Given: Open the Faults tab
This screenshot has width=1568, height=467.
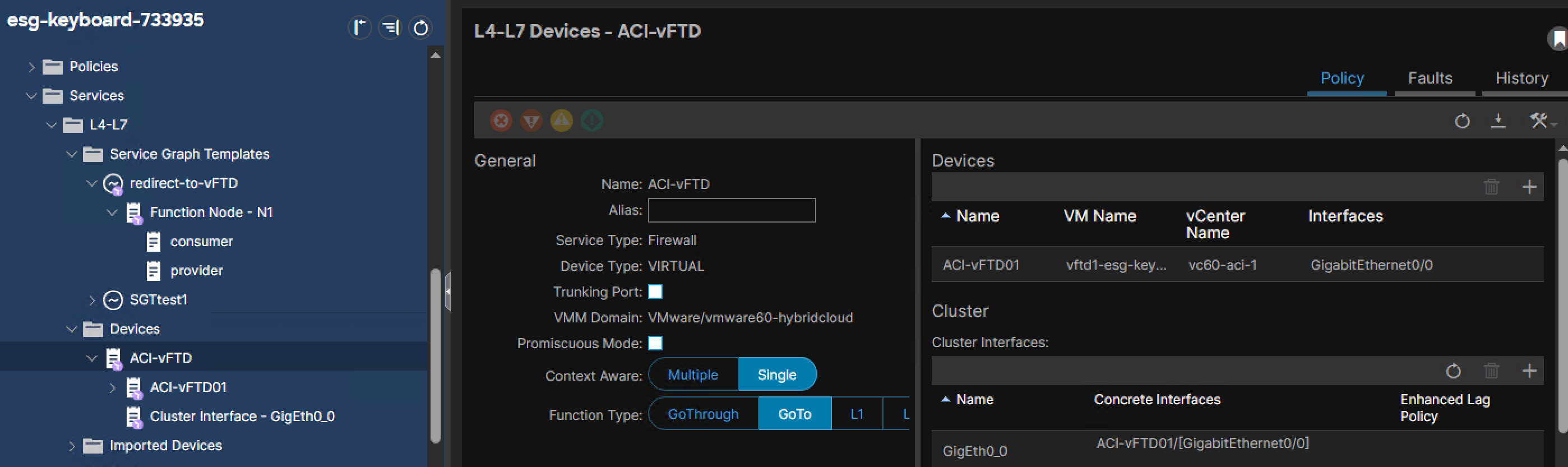Looking at the screenshot, I should coord(1430,78).
